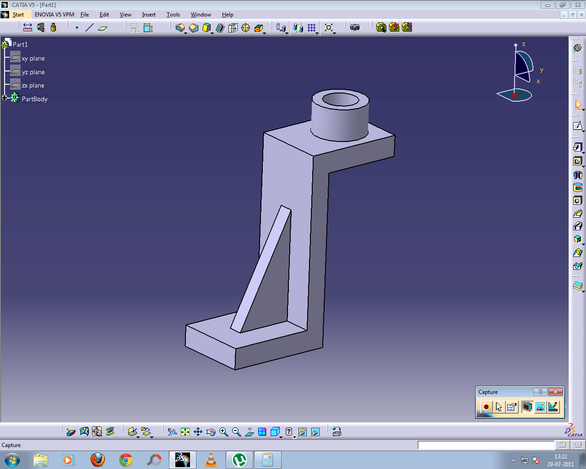The width and height of the screenshot is (586, 469).
Task: Select the Hole tool
Action: click(x=577, y=201)
